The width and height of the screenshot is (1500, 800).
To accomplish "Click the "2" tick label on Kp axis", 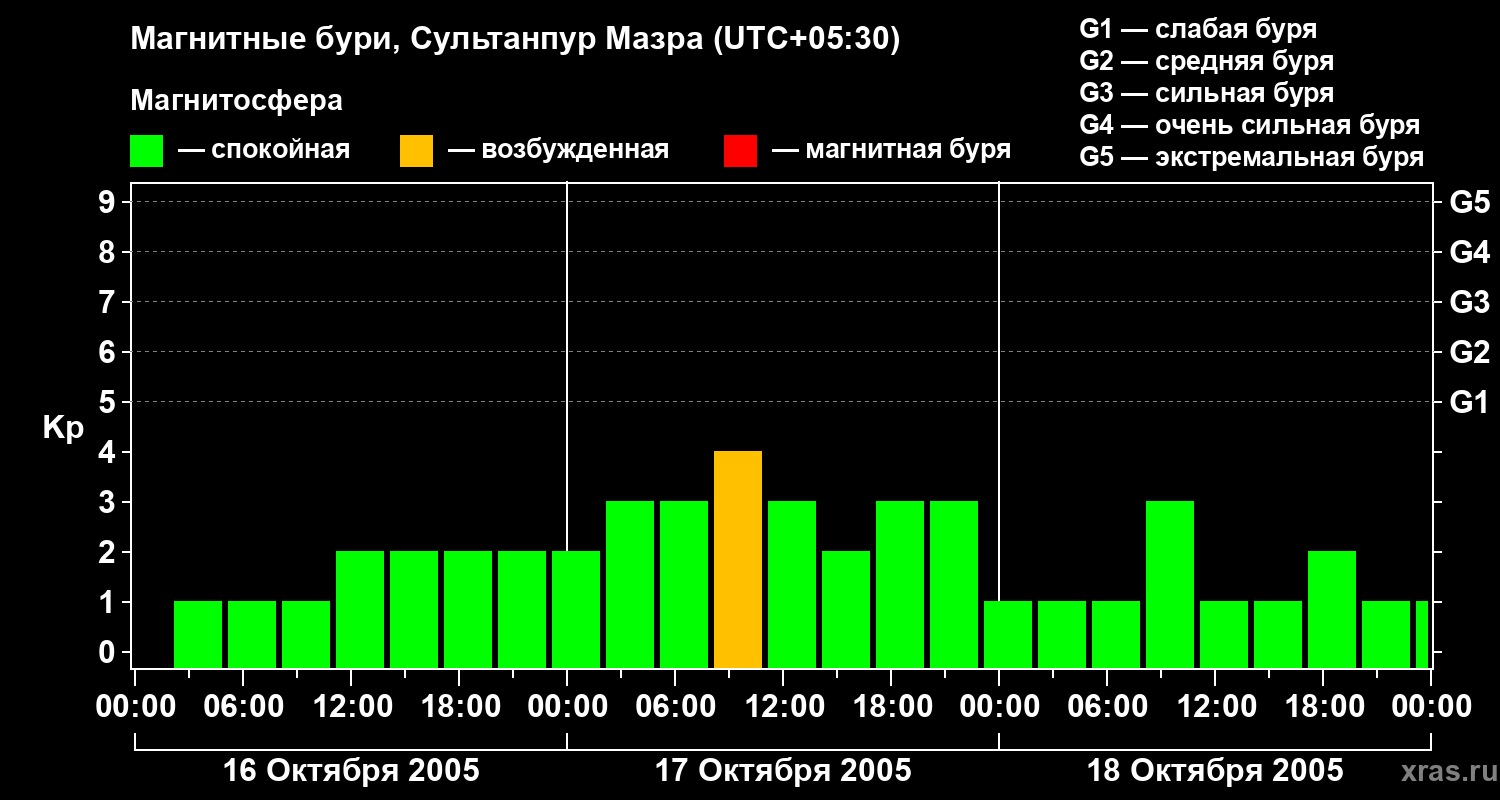I will (x=109, y=552).
